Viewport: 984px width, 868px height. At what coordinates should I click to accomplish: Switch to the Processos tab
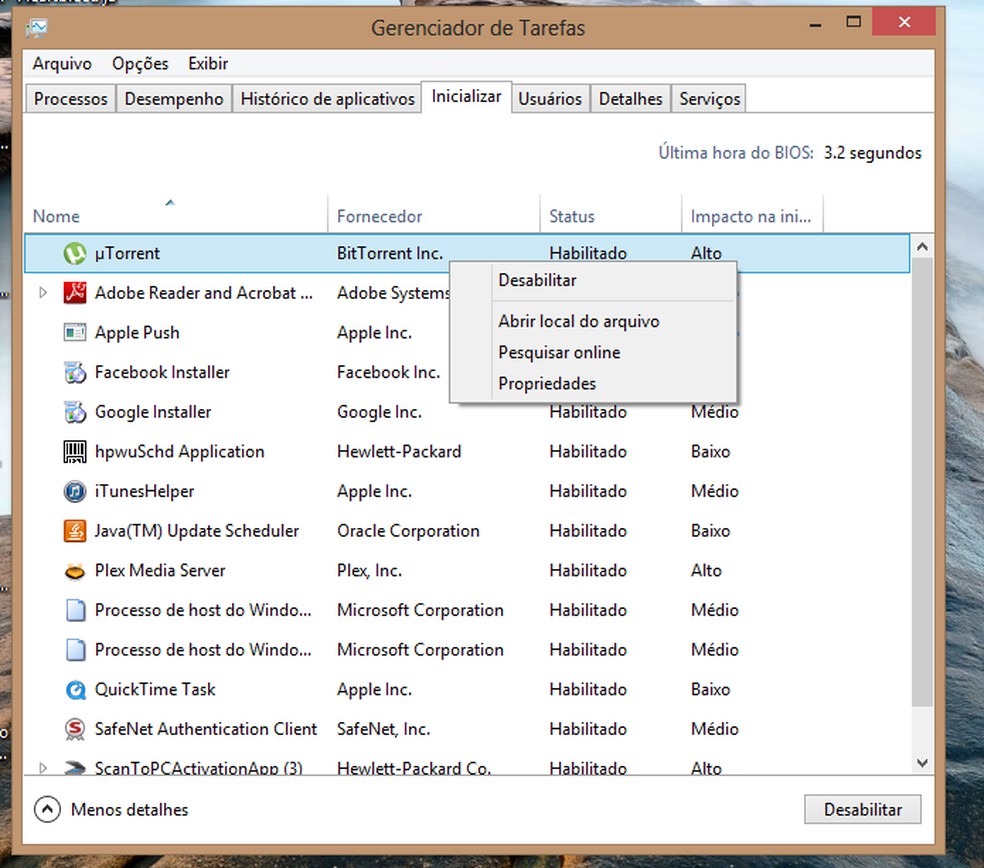click(70, 99)
